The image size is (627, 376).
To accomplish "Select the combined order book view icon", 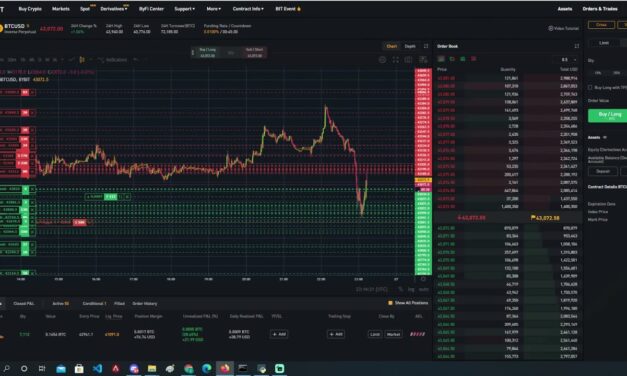I will 441,59.
